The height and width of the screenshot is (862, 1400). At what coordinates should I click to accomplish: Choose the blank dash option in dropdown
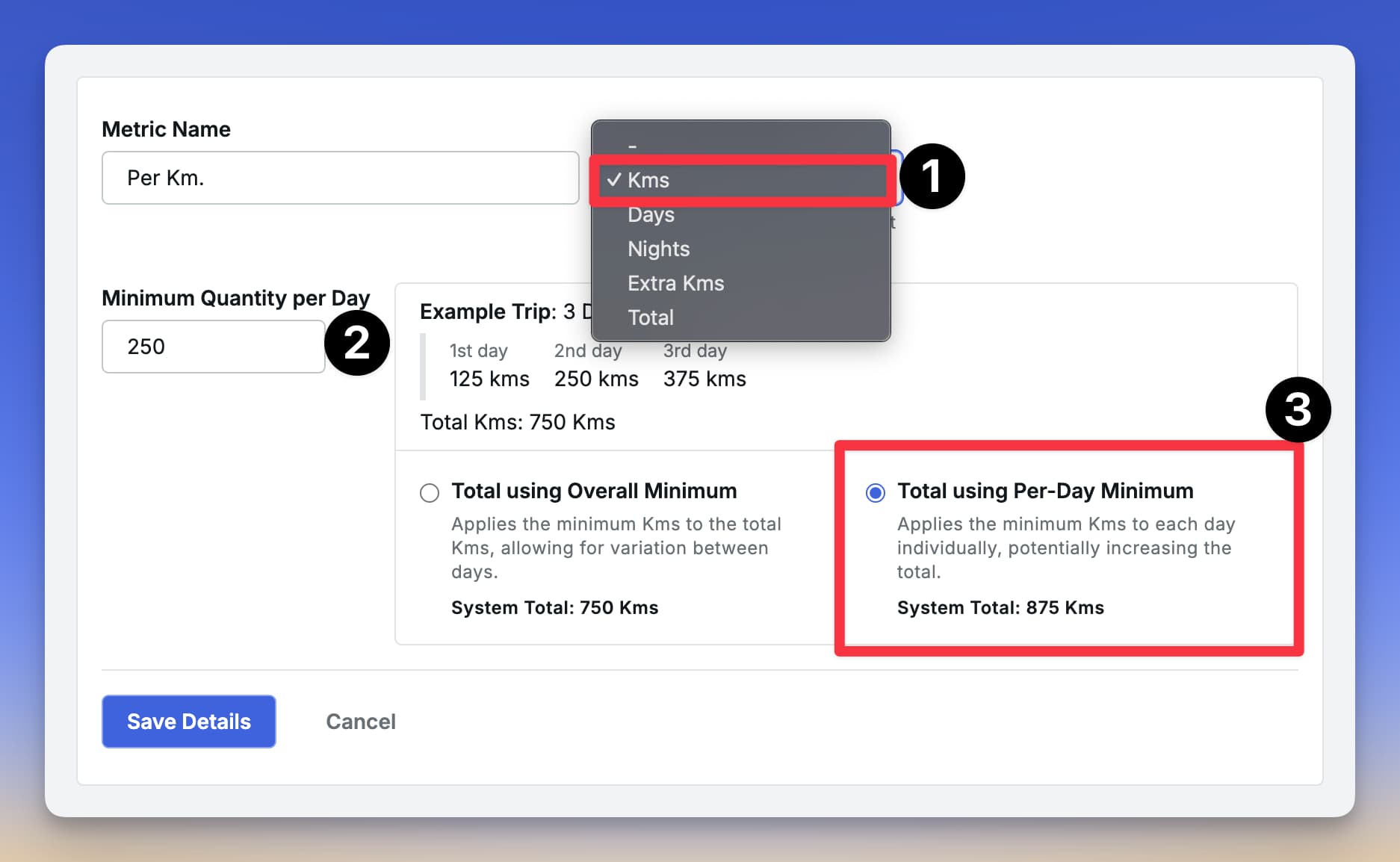click(632, 146)
